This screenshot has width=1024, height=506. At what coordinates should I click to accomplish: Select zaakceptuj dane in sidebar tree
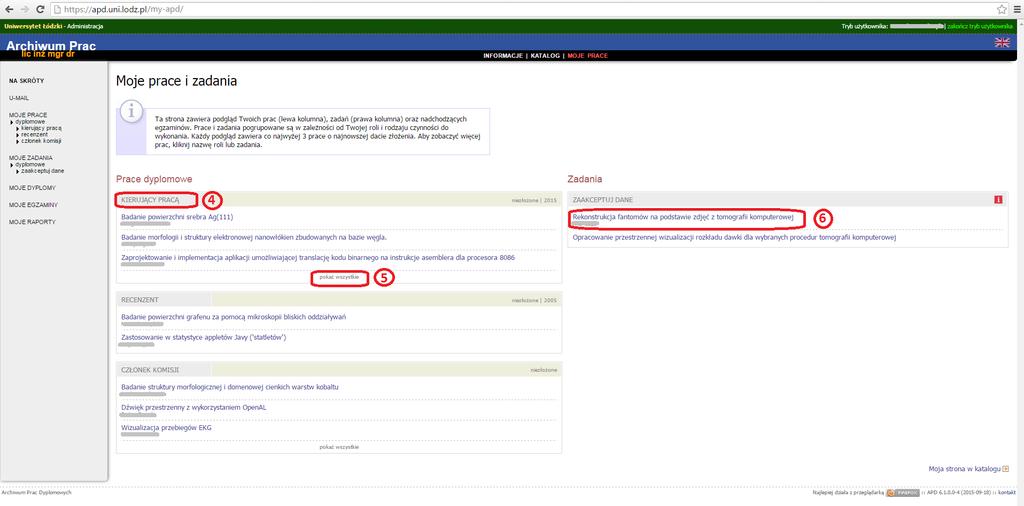pyautogui.click(x=42, y=171)
